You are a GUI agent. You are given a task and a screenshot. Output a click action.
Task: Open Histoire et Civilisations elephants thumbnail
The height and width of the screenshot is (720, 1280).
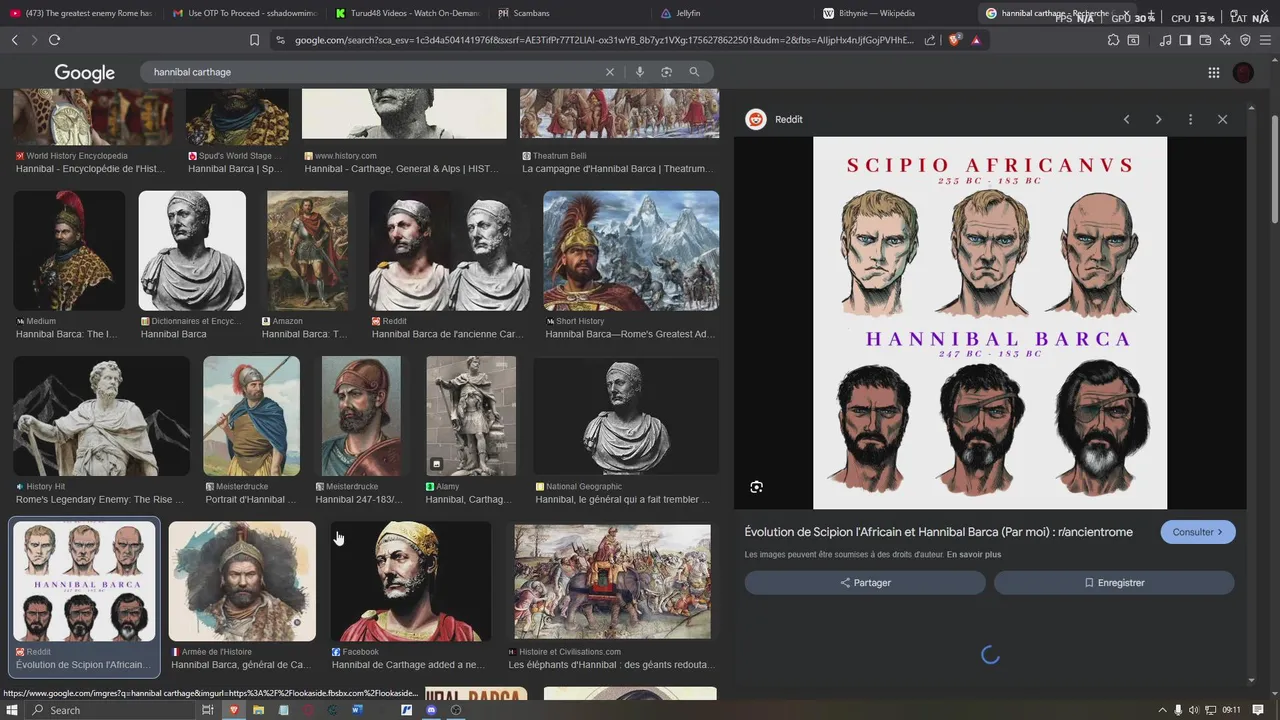click(612, 581)
